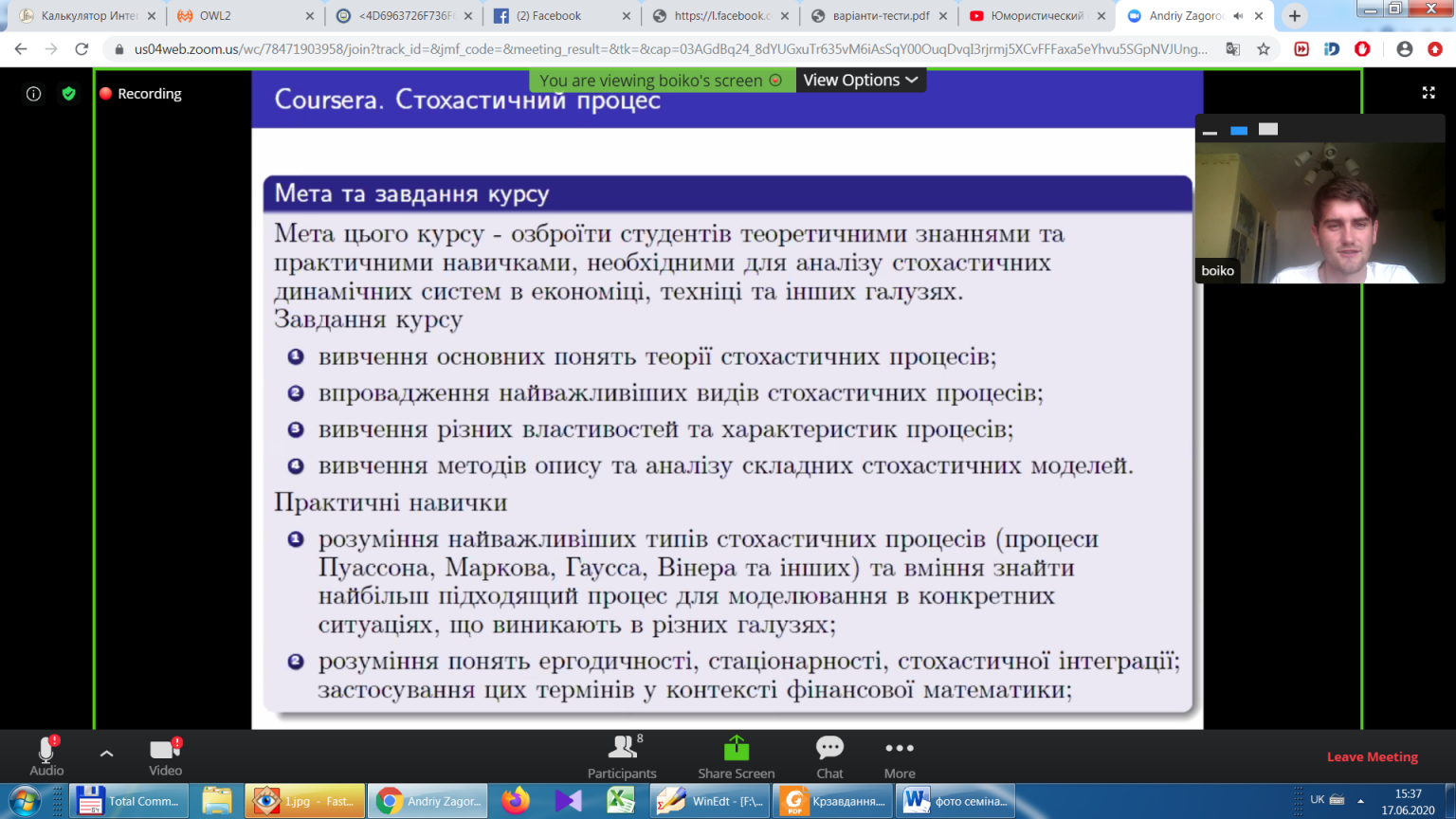Show hidden system tray icons

[1360, 801]
